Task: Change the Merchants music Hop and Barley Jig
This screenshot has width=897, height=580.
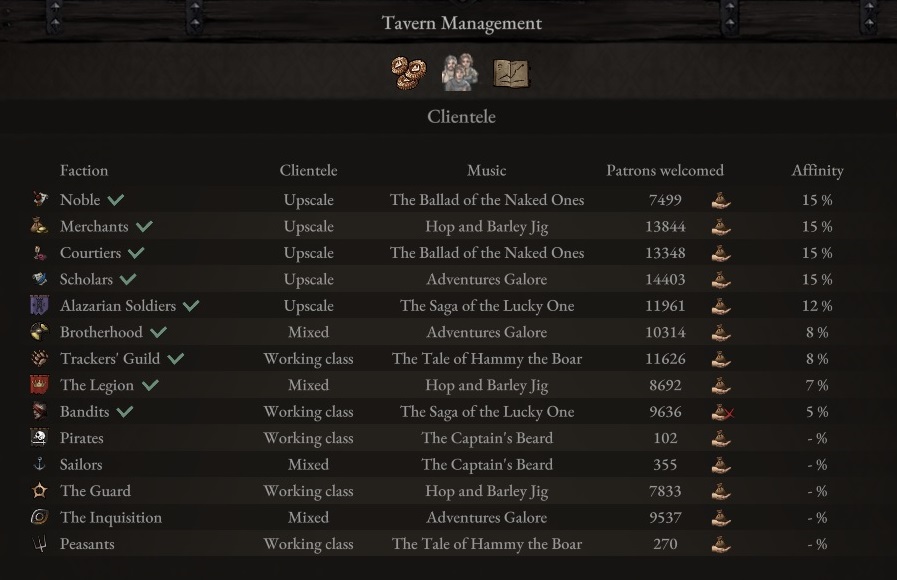Action: (486, 227)
